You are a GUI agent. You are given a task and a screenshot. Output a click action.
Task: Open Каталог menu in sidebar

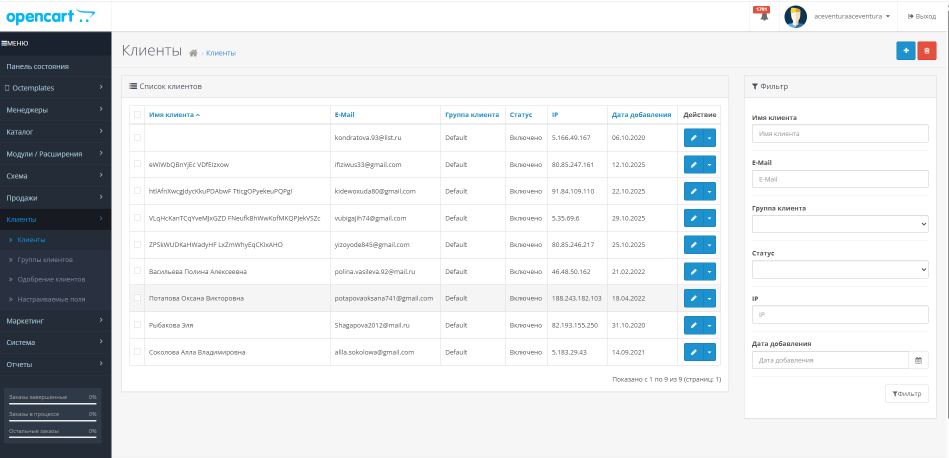(x=55, y=132)
